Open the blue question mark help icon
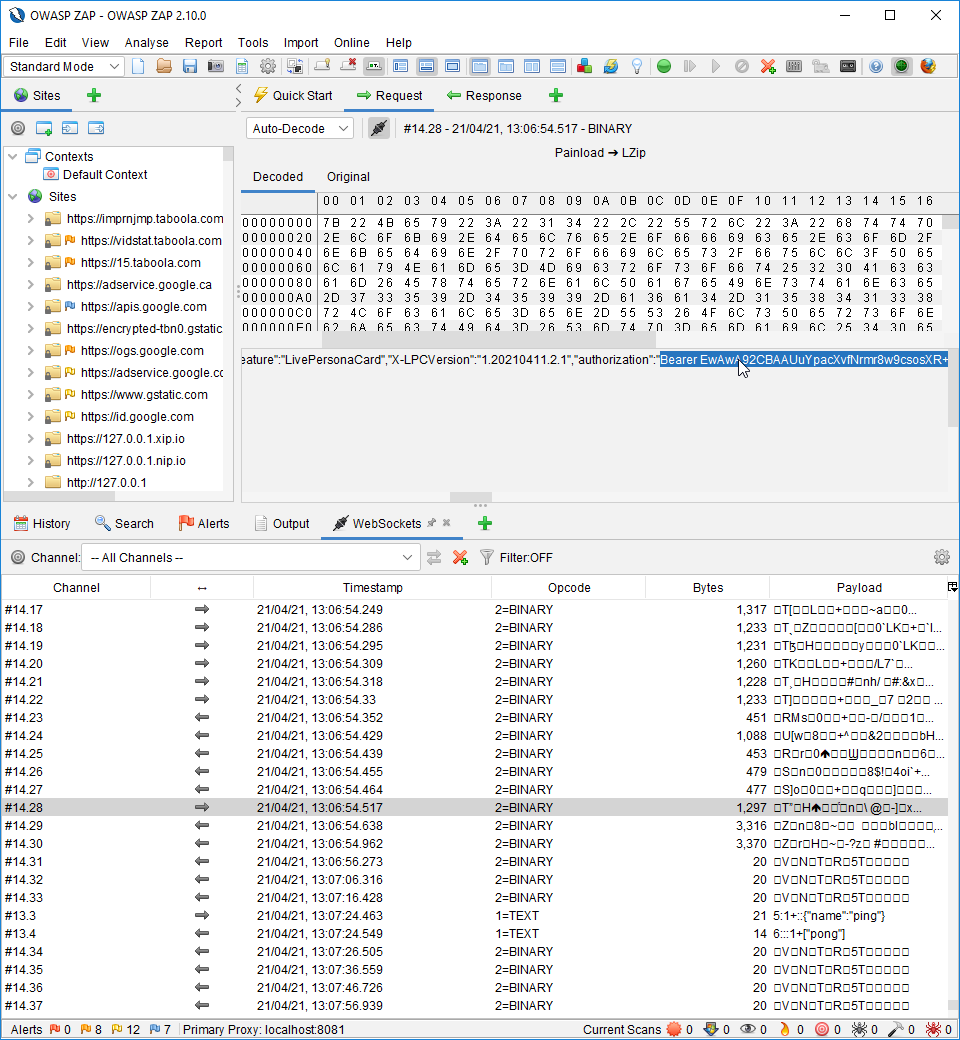Image resolution: width=960 pixels, height=1040 pixels. click(876, 66)
